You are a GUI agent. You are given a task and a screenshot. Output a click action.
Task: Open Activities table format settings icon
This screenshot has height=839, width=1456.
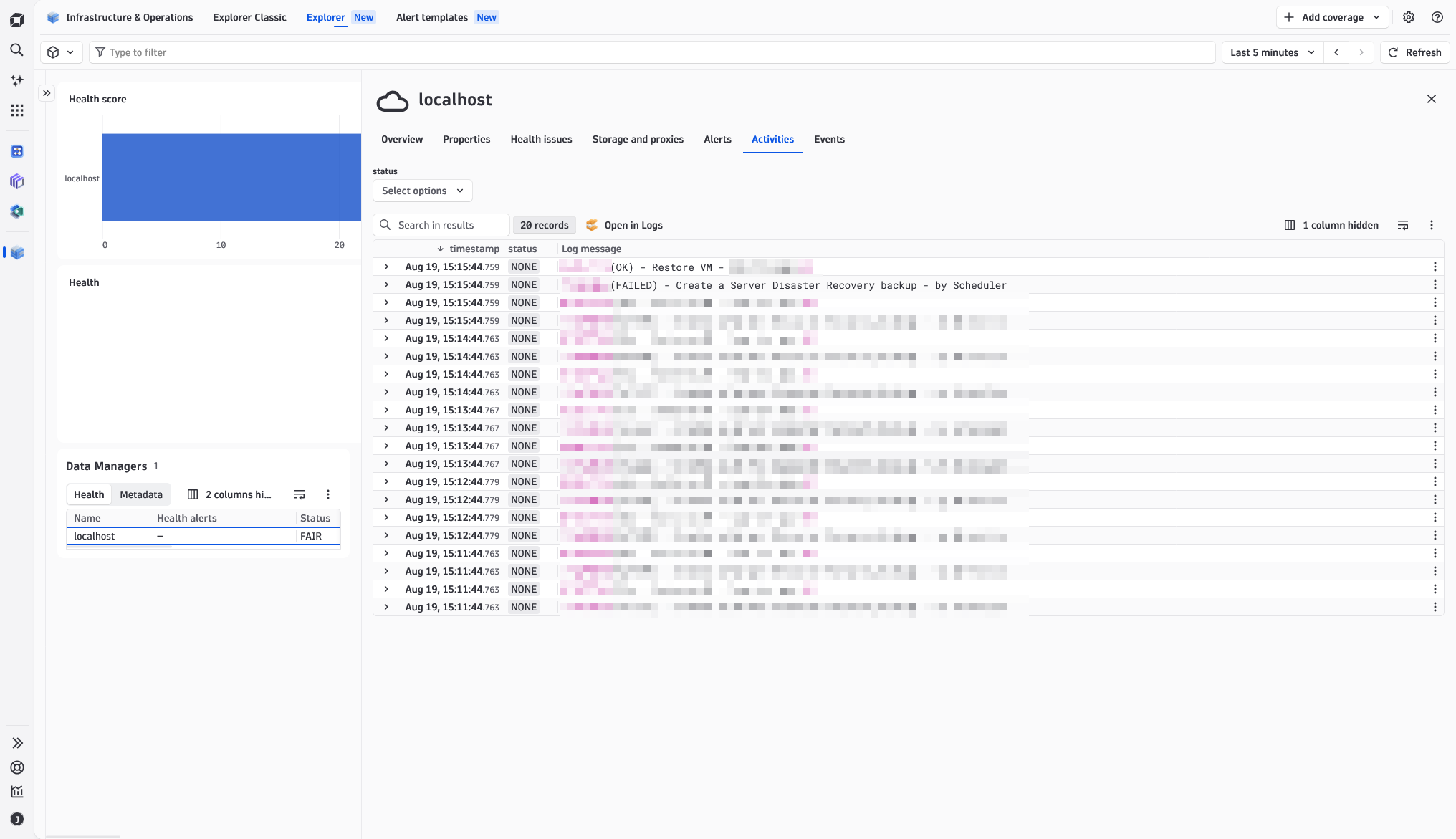[1403, 225]
